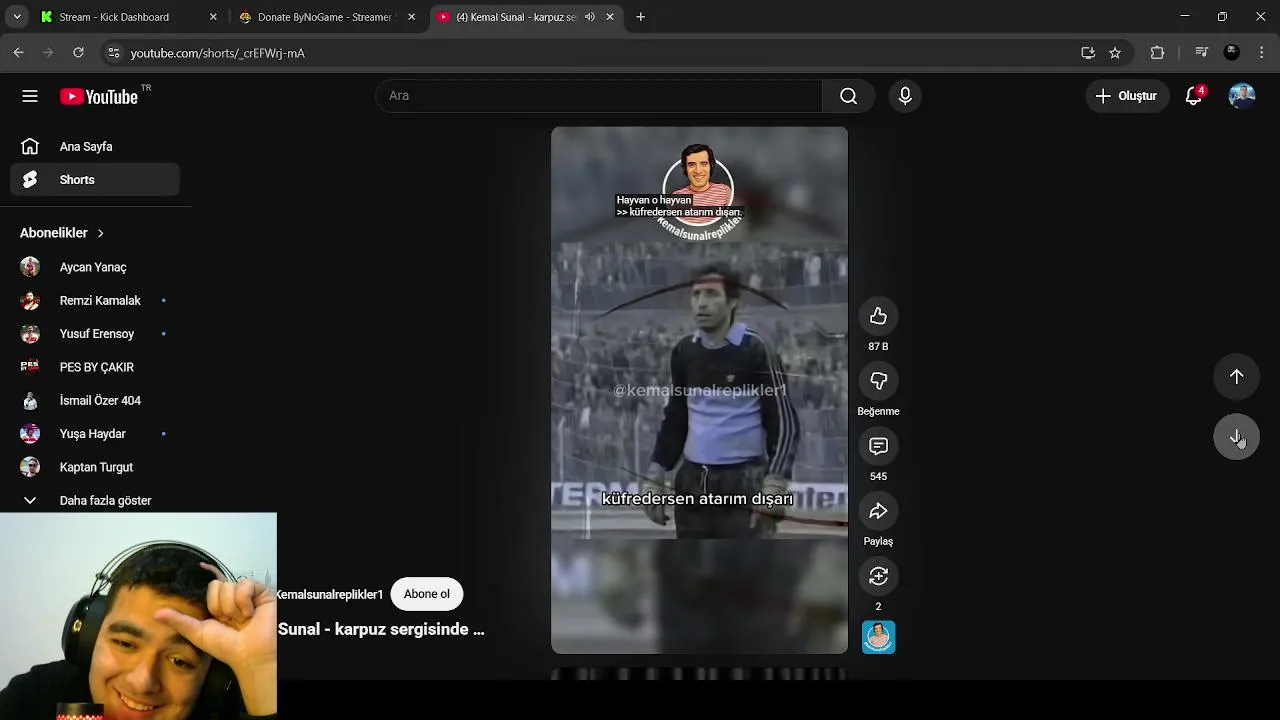Click the Ara search input field
Viewport: 1280px width, 720px height.
(598, 96)
